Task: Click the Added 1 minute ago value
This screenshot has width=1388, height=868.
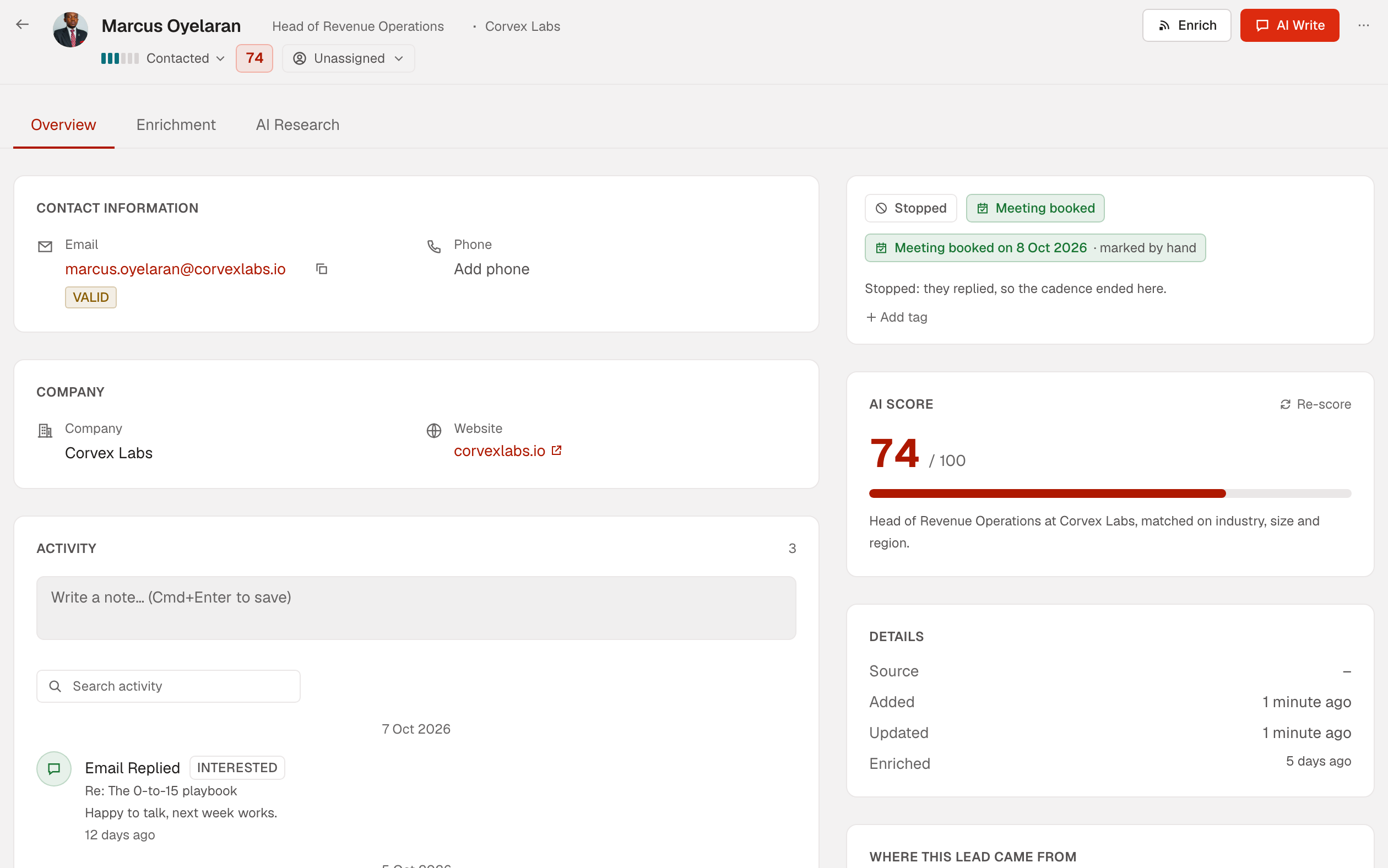Action: point(1306,702)
